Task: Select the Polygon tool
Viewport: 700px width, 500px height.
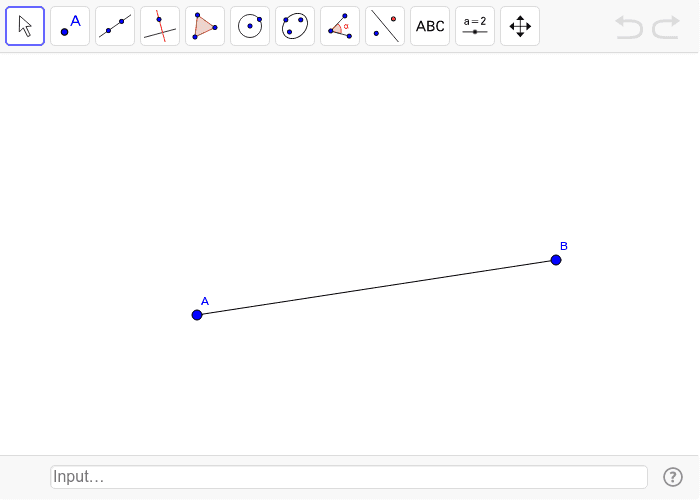Action: click(x=205, y=26)
